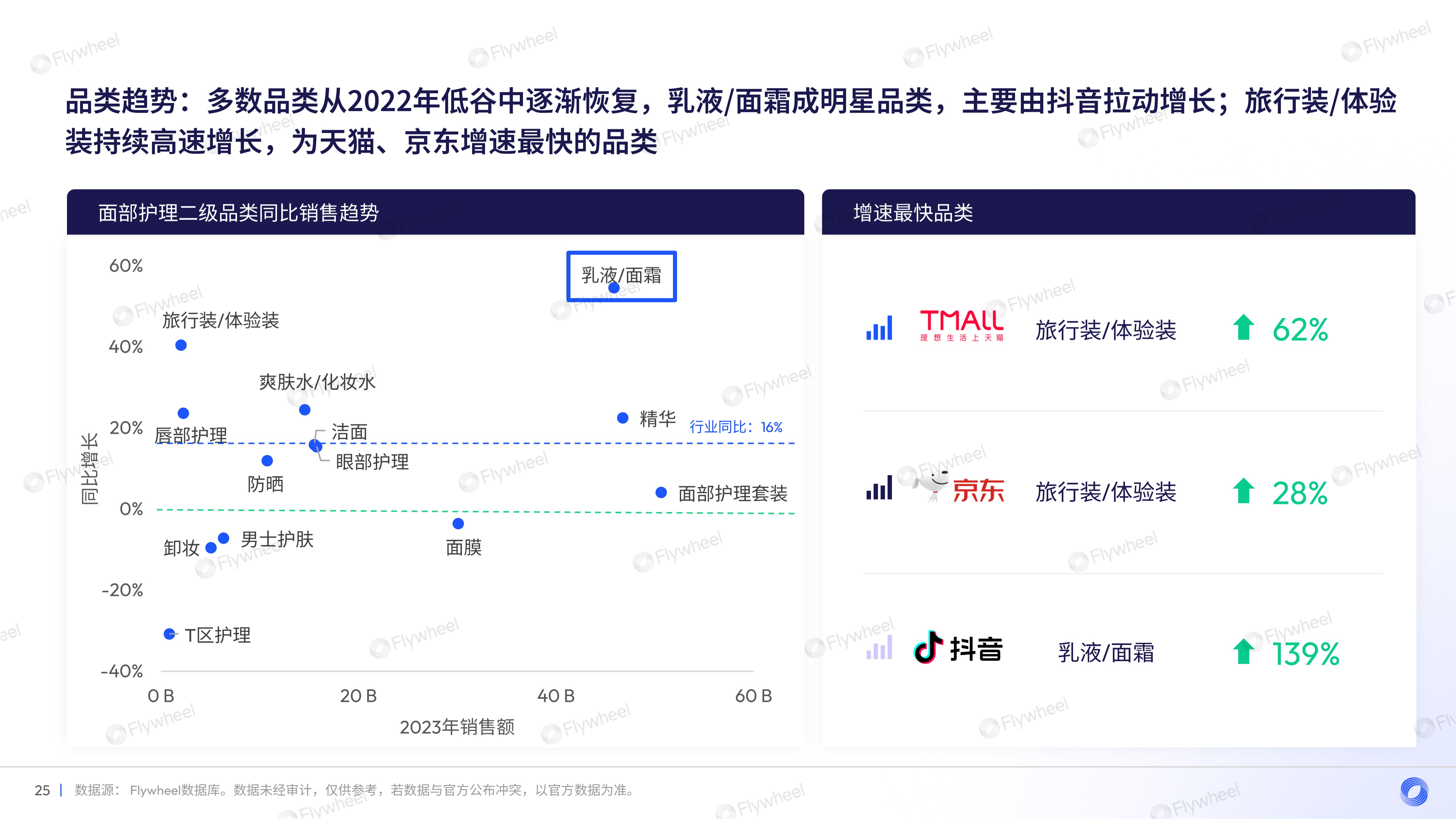Click the faded bar chart icon beside 抖音
1456x819 pixels.
pos(879,647)
